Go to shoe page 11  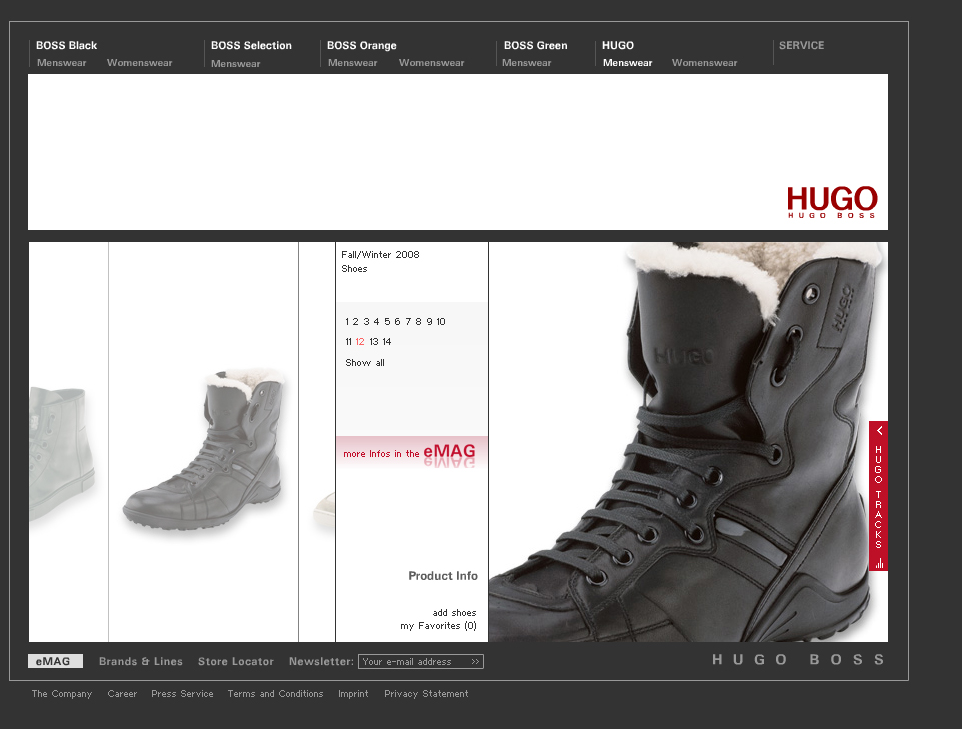coord(348,342)
